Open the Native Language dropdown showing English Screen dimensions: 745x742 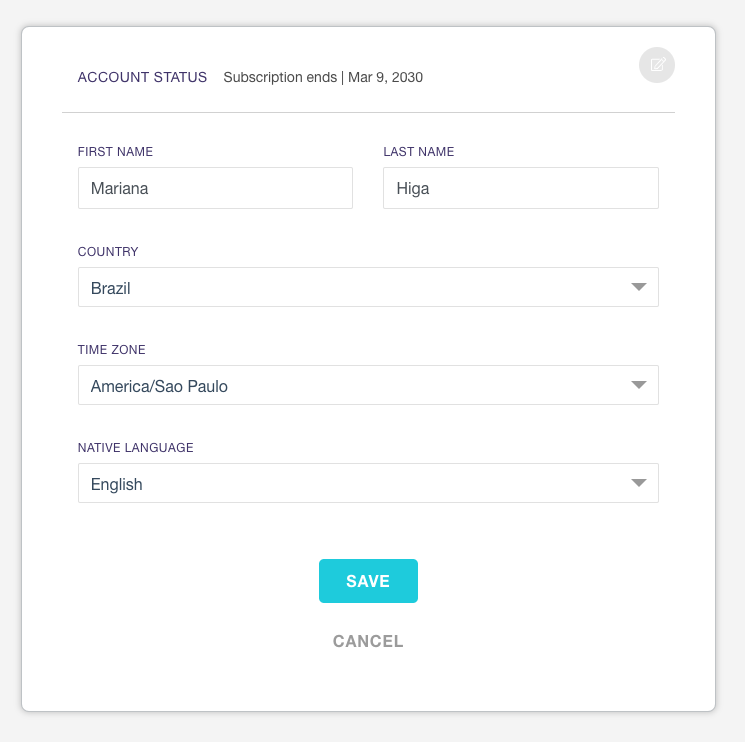(368, 483)
